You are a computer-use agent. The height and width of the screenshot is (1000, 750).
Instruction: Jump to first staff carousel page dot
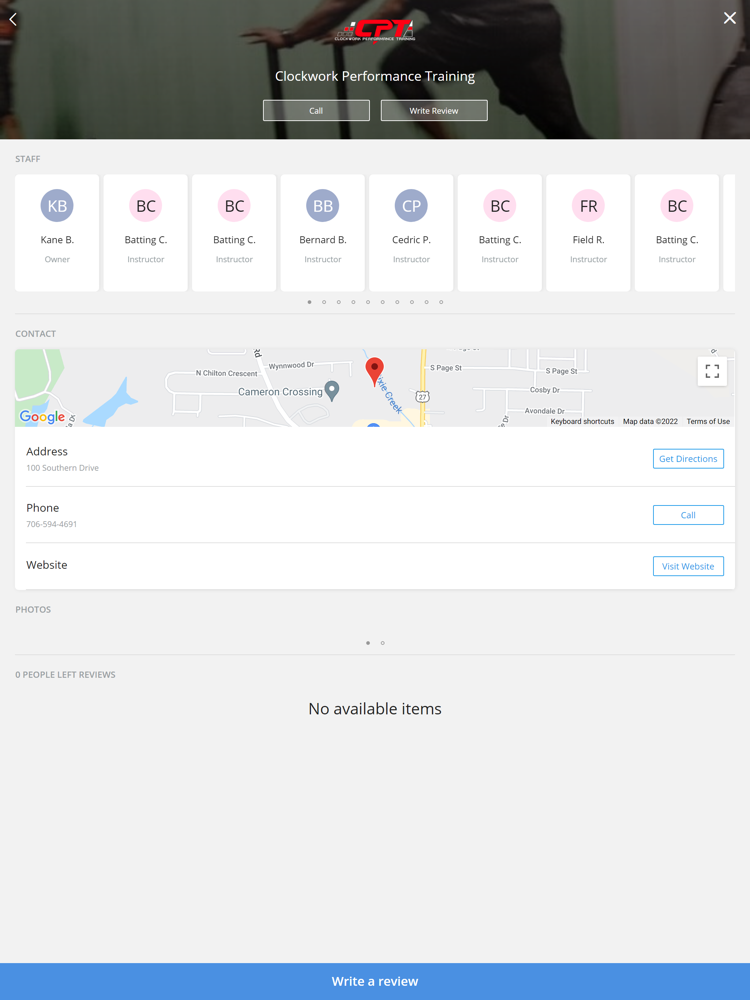(x=309, y=302)
